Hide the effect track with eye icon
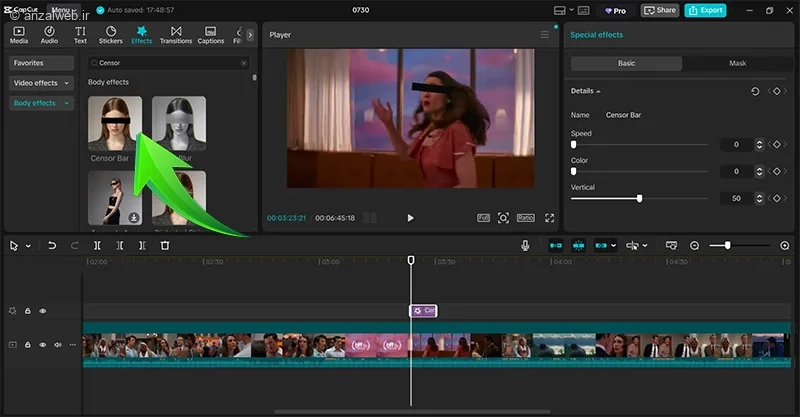800x417 pixels. click(42, 311)
